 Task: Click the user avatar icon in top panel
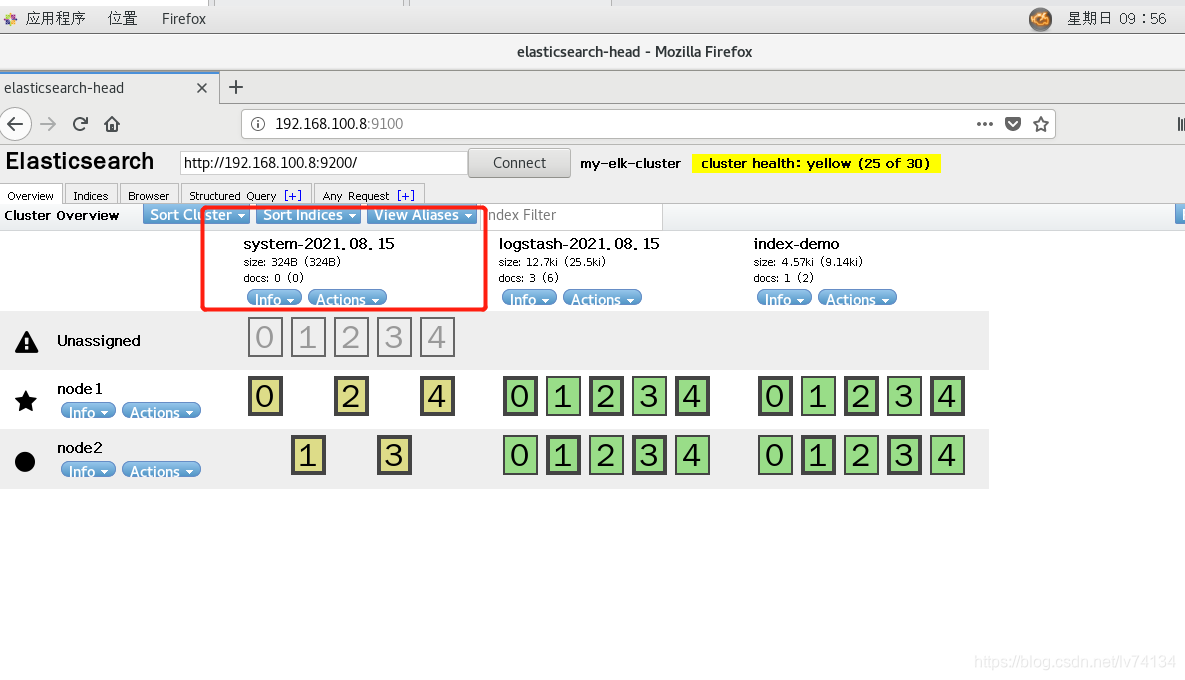coord(1041,19)
